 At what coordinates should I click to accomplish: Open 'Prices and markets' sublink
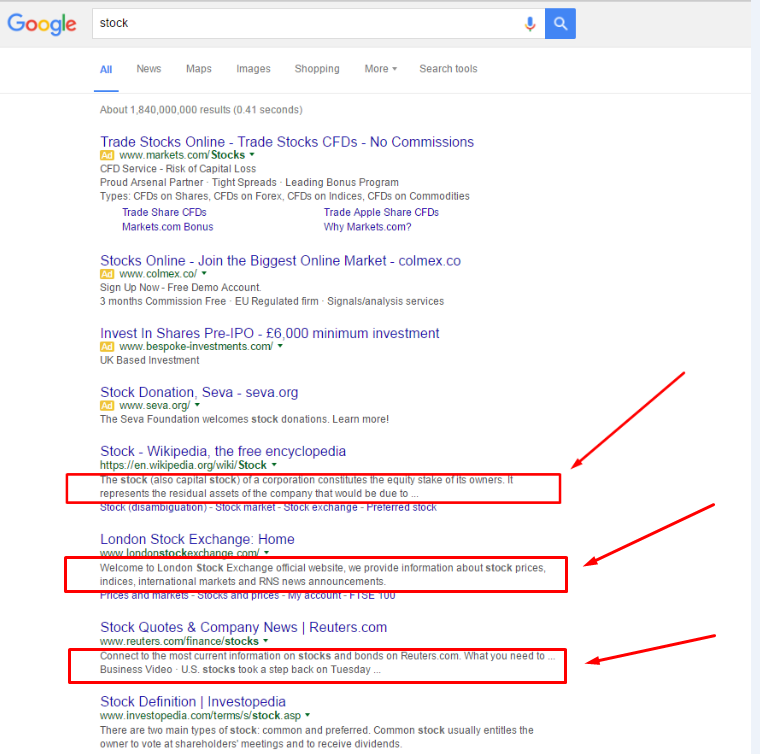pyautogui.click(x=144, y=596)
